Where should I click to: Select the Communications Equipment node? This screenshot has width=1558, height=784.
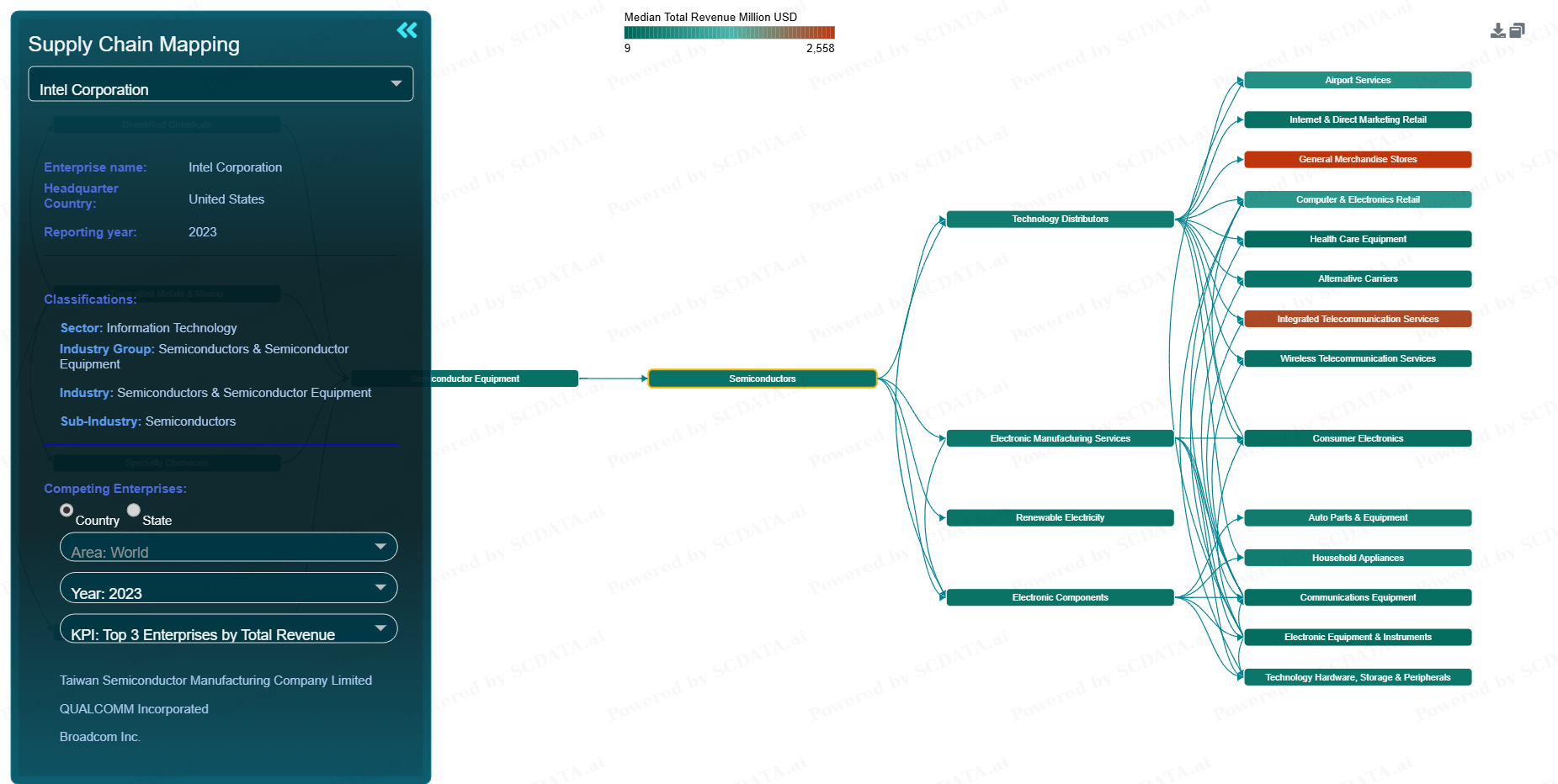1358,597
